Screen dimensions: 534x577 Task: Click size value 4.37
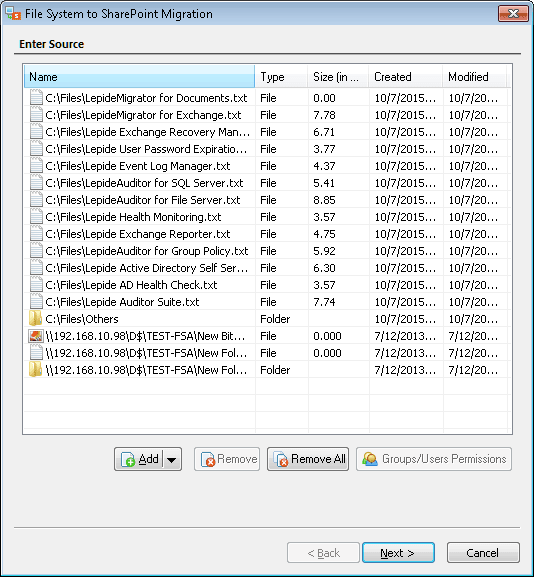324,166
